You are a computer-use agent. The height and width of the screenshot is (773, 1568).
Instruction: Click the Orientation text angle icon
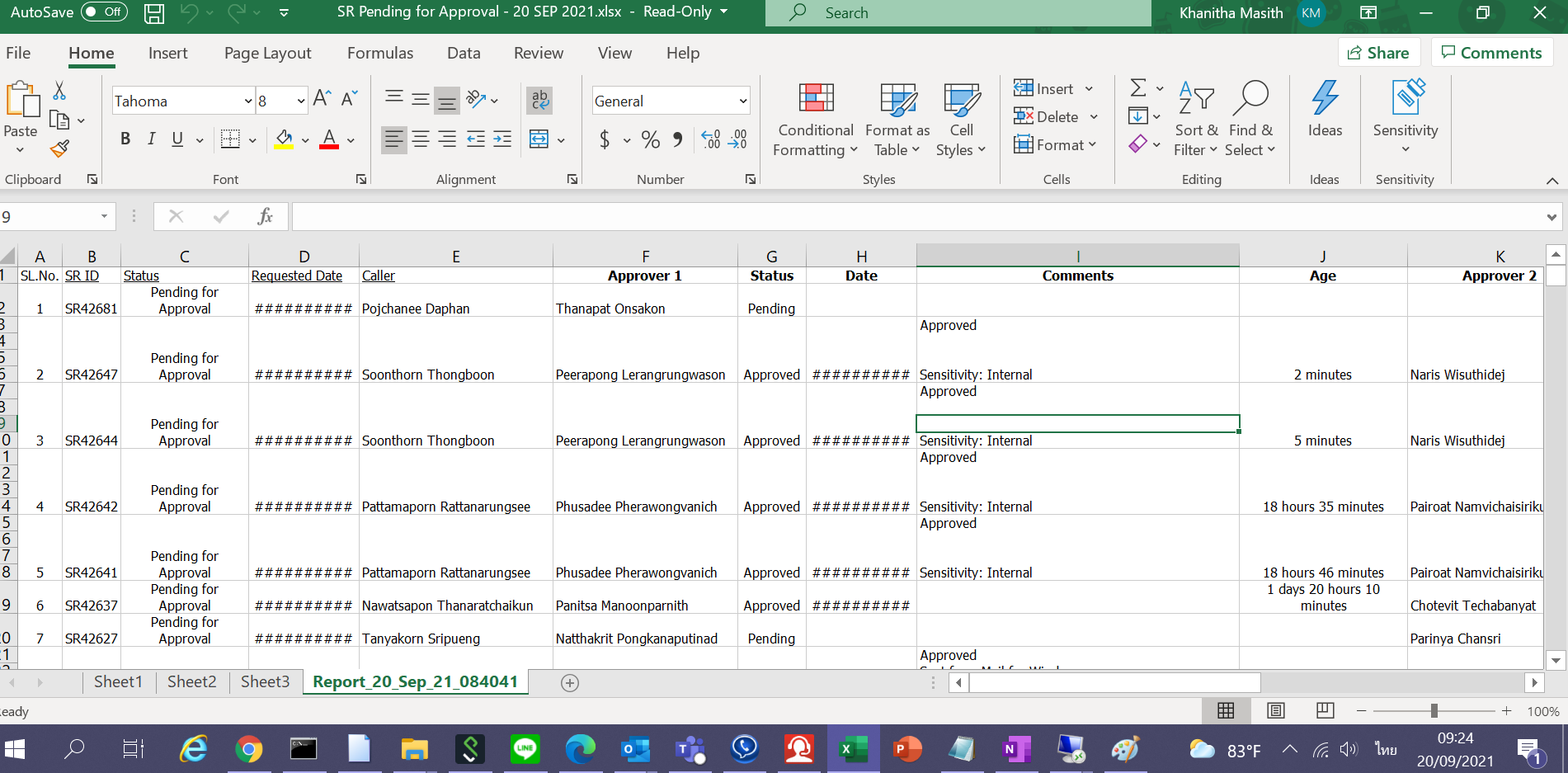477,100
